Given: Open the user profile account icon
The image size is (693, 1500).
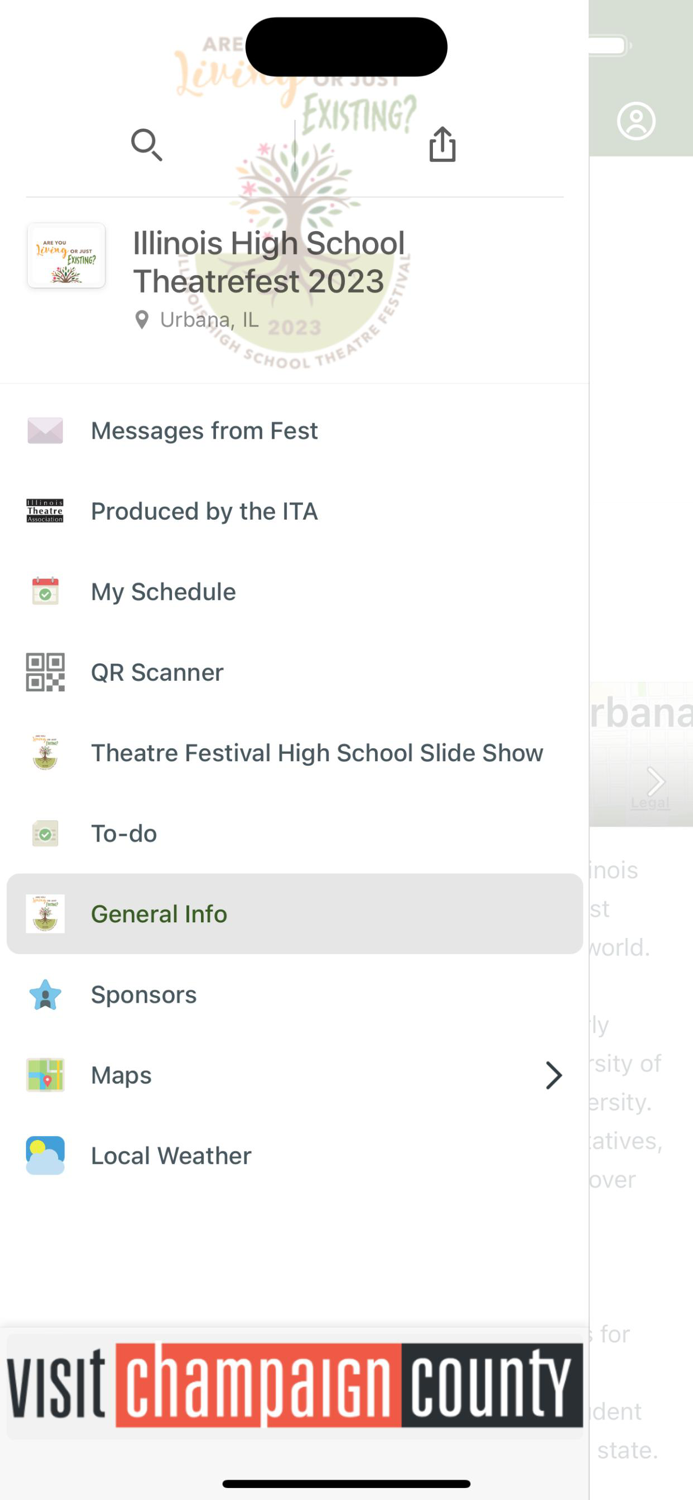Looking at the screenshot, I should [x=637, y=121].
